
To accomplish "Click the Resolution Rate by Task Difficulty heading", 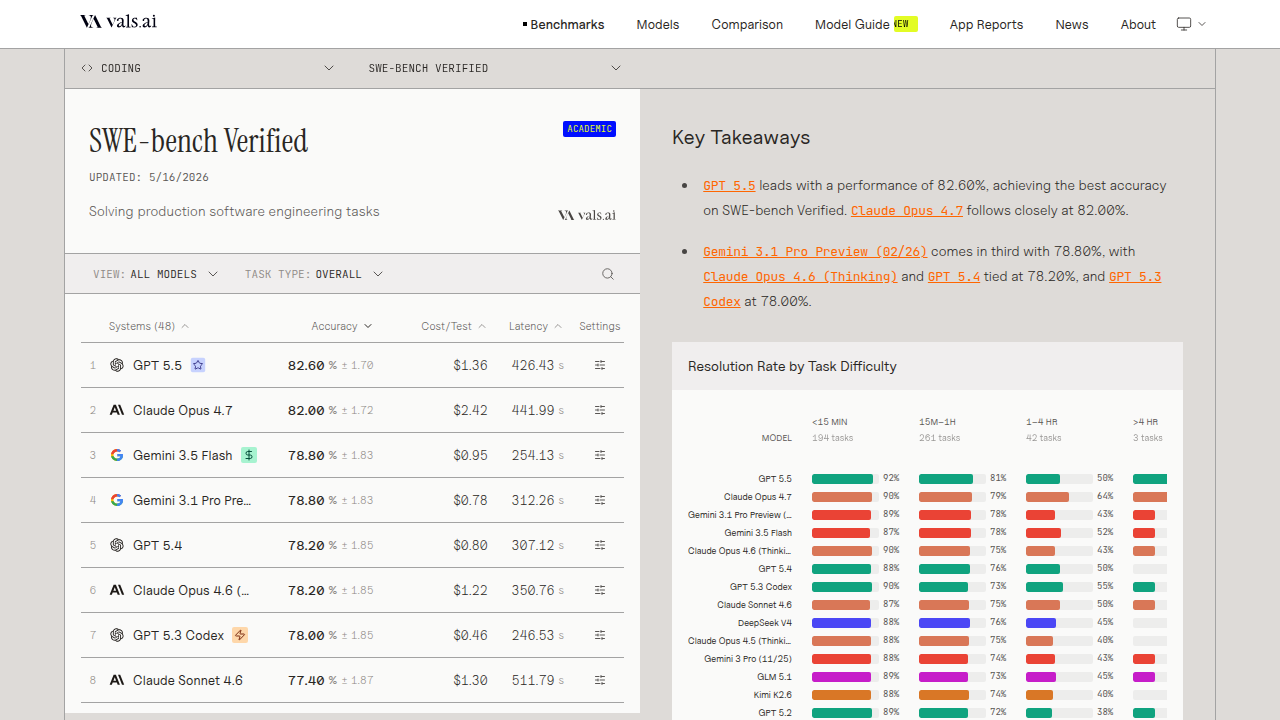I will 792,367.
